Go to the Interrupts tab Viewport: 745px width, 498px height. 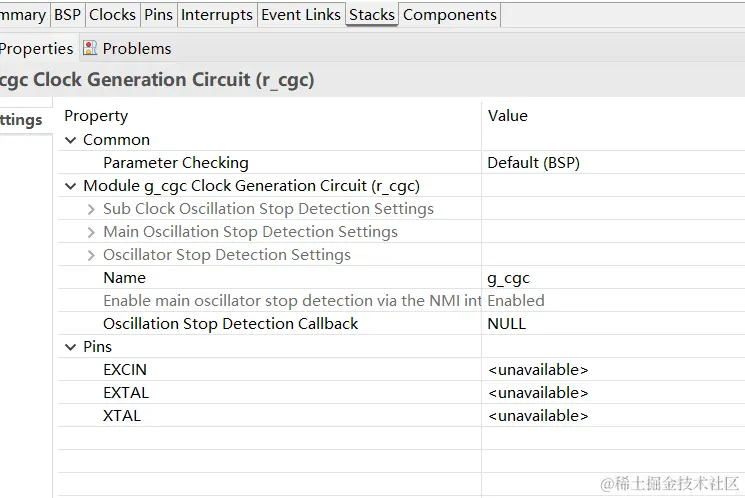click(217, 15)
